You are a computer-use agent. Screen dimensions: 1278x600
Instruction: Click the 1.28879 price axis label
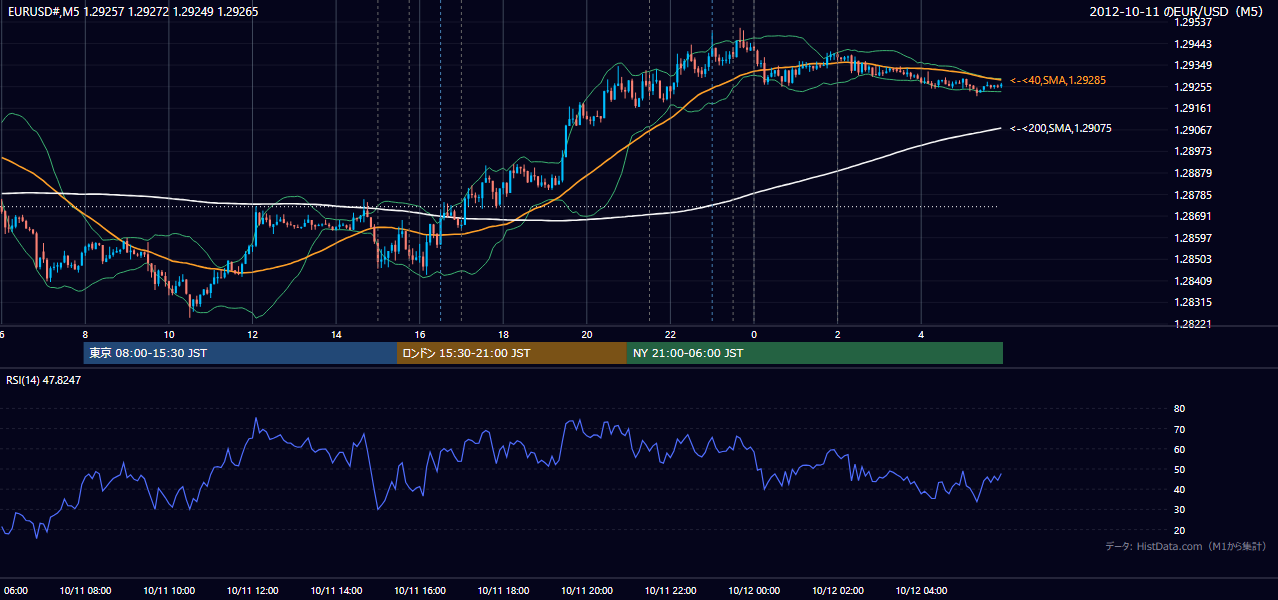click(x=1191, y=173)
